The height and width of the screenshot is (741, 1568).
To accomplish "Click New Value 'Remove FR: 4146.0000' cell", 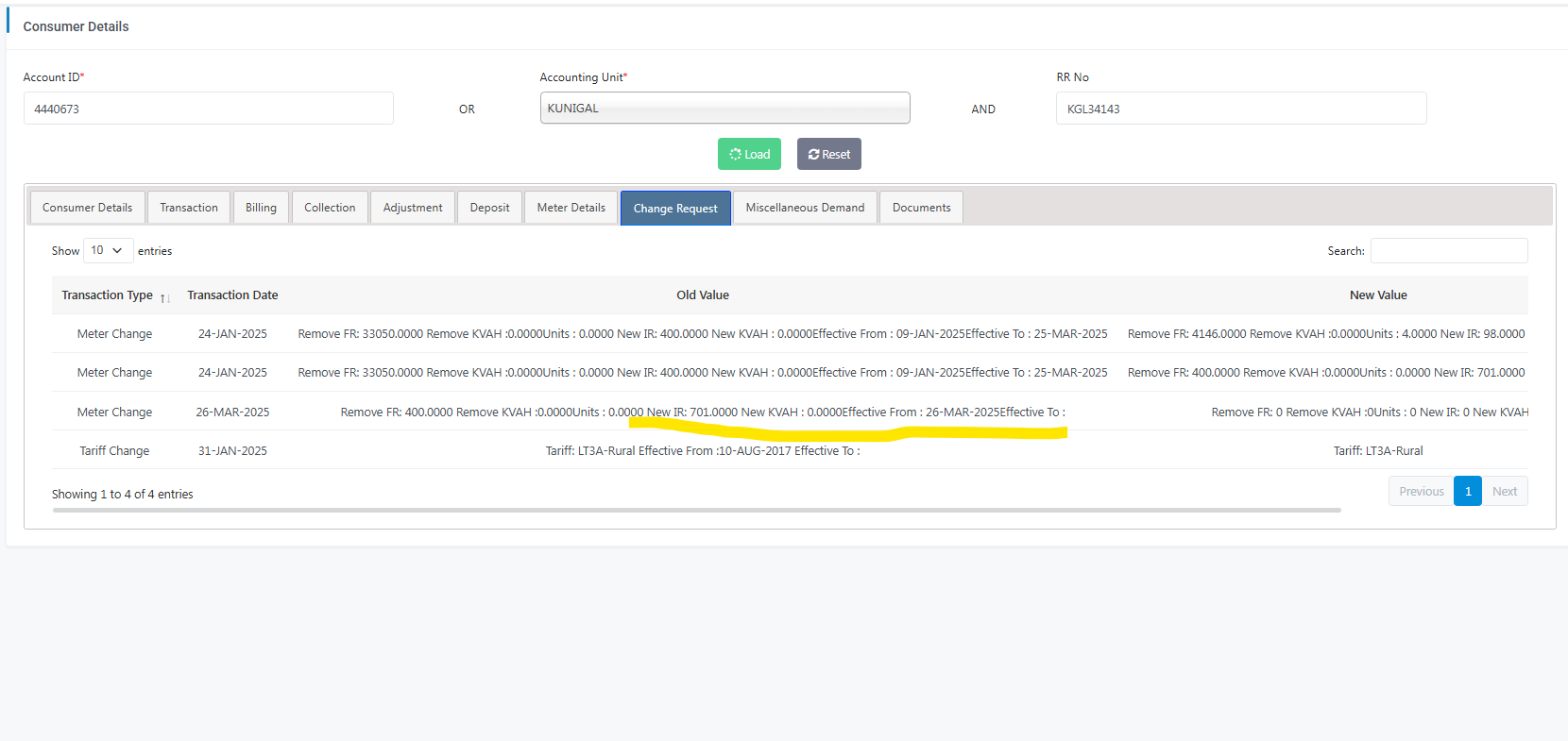I will 1326,334.
